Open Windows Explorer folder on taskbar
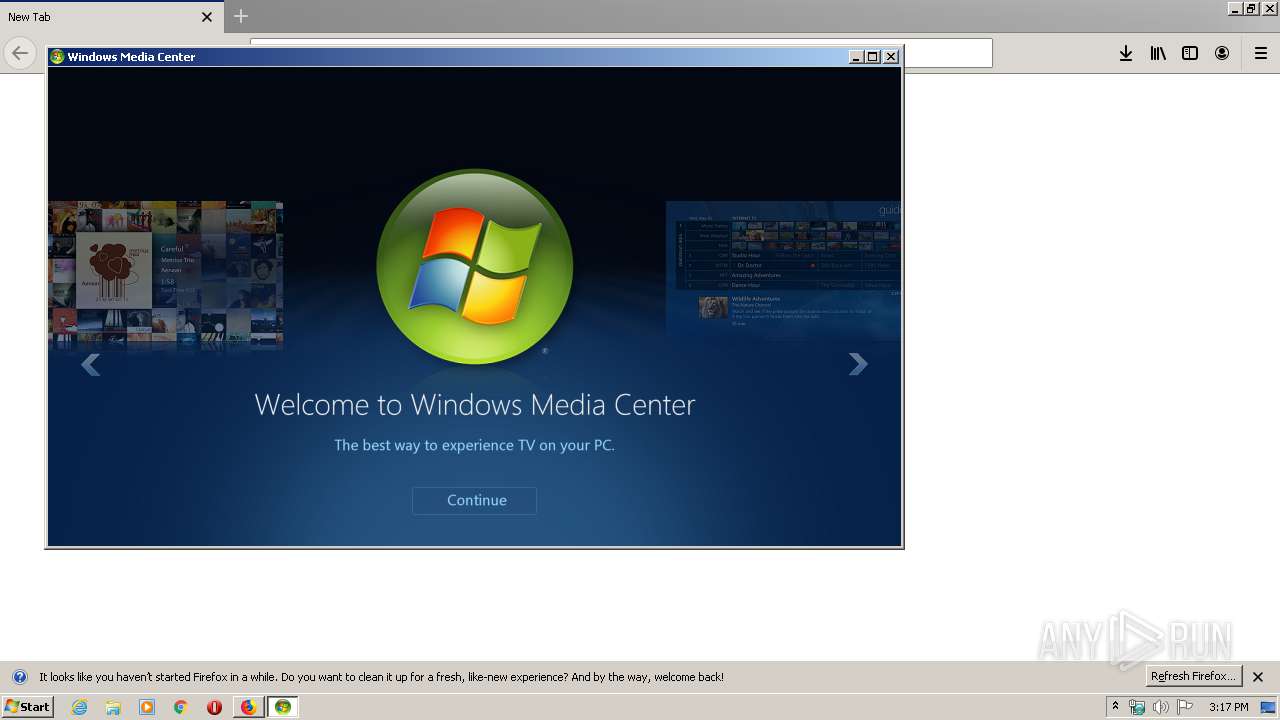Screen dimensions: 1280x720 [x=113, y=707]
